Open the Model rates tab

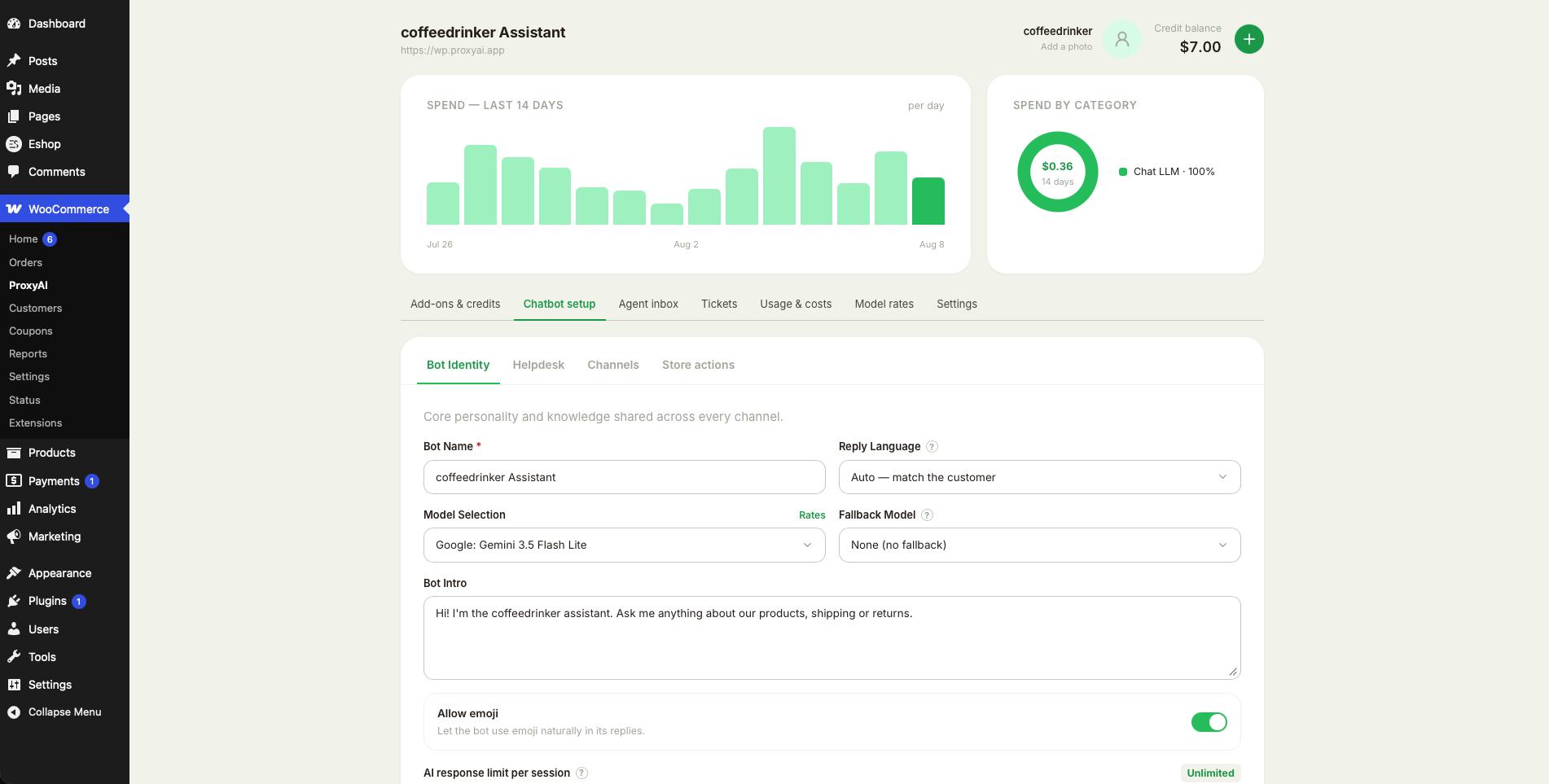click(x=884, y=304)
